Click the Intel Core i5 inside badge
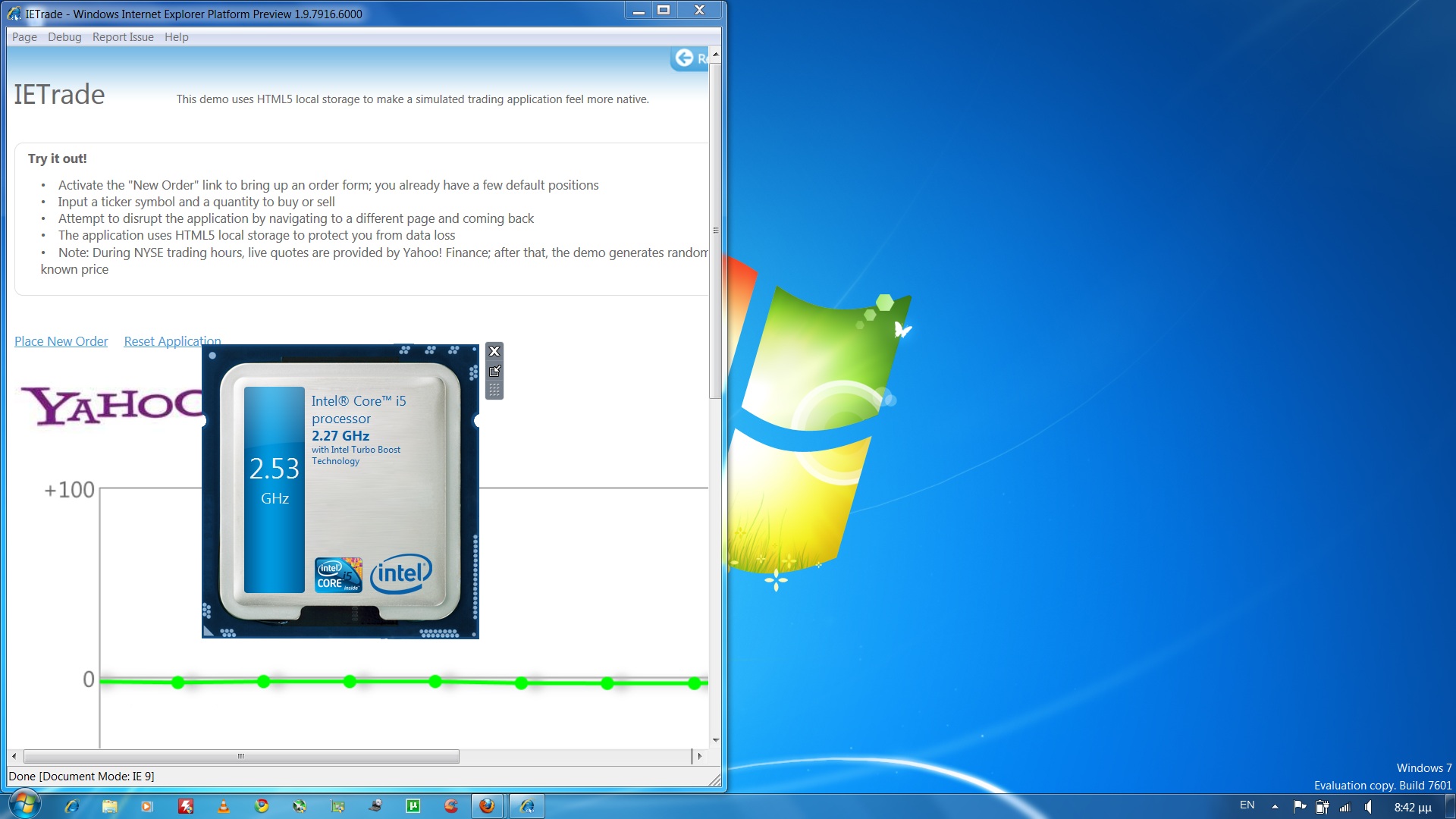 click(338, 575)
